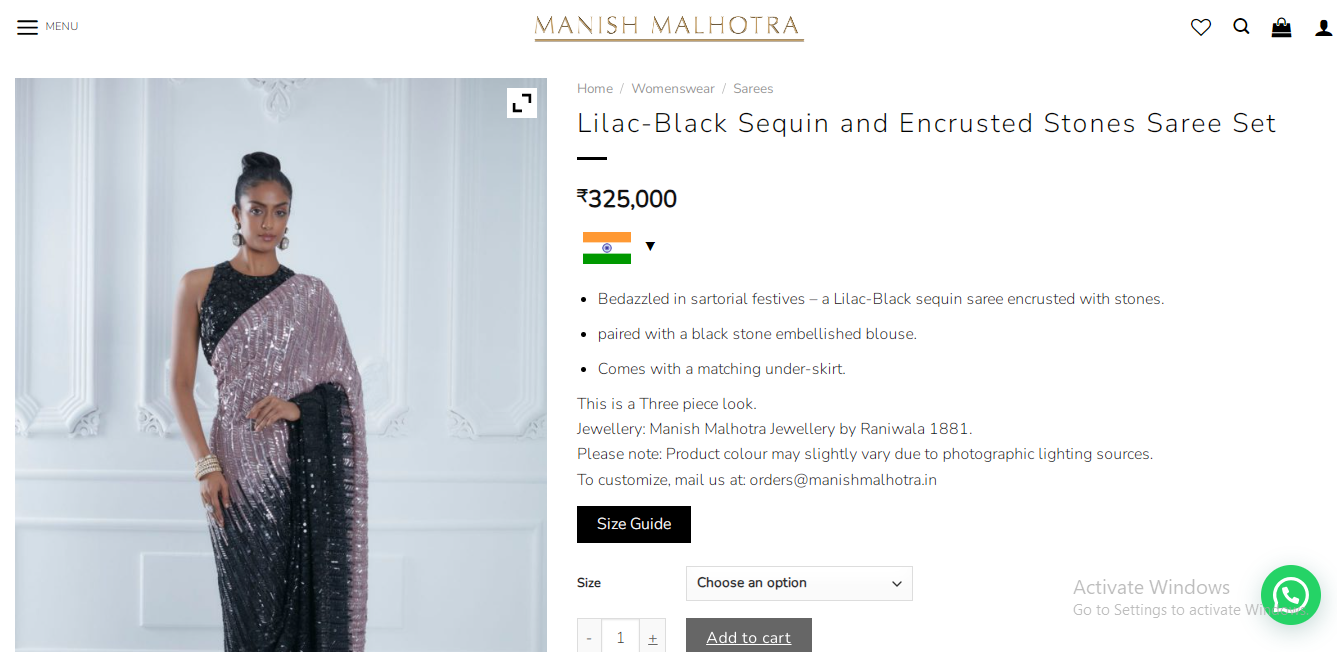Image resolution: width=1337 pixels, height=652 pixels.
Task: Click the quantity number field
Action: pyautogui.click(x=620, y=637)
